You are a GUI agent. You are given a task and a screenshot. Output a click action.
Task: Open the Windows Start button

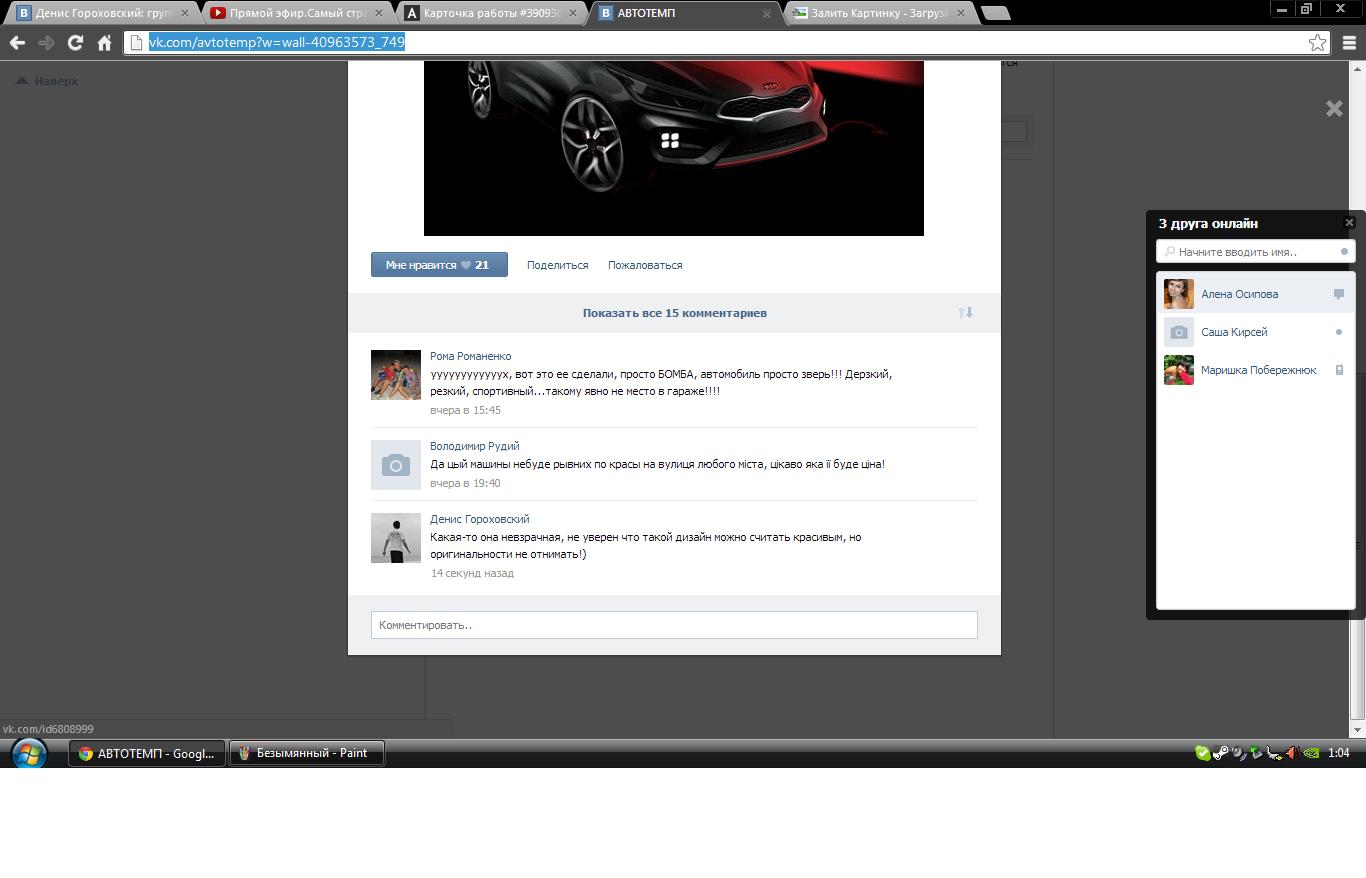tap(28, 753)
